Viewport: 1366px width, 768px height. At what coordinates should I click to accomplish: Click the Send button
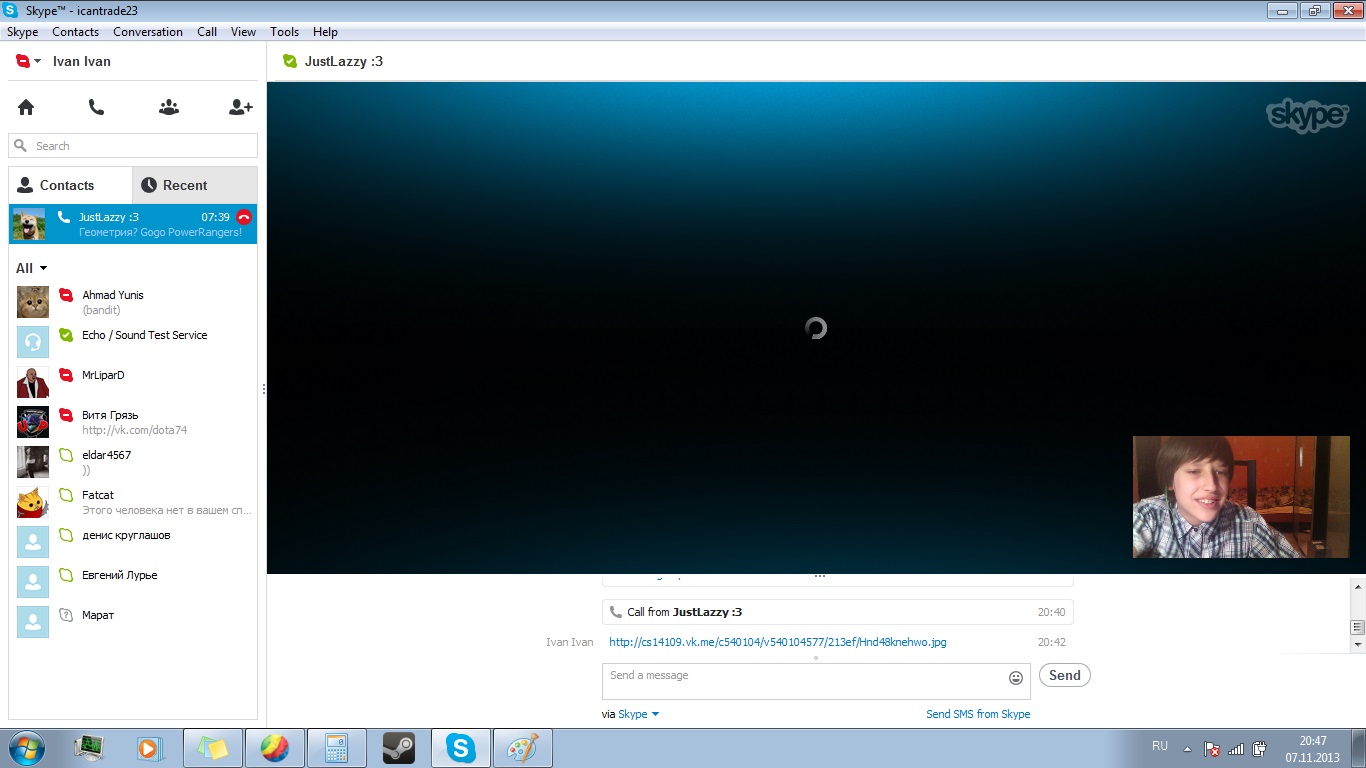click(x=1065, y=675)
